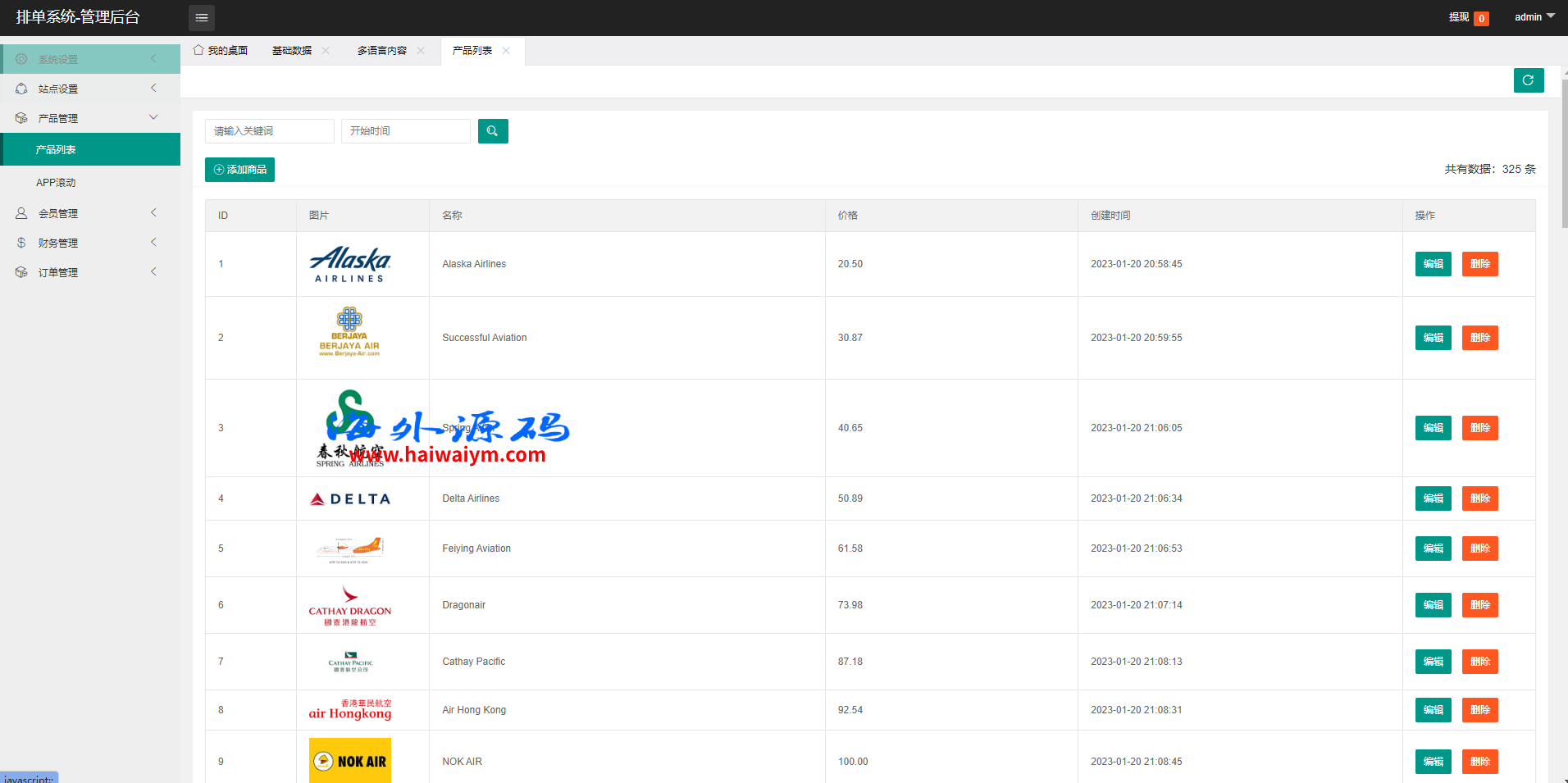Image resolution: width=1568 pixels, height=783 pixels.
Task: Click the home icon on 我的桌面 tab
Action: click(x=198, y=50)
